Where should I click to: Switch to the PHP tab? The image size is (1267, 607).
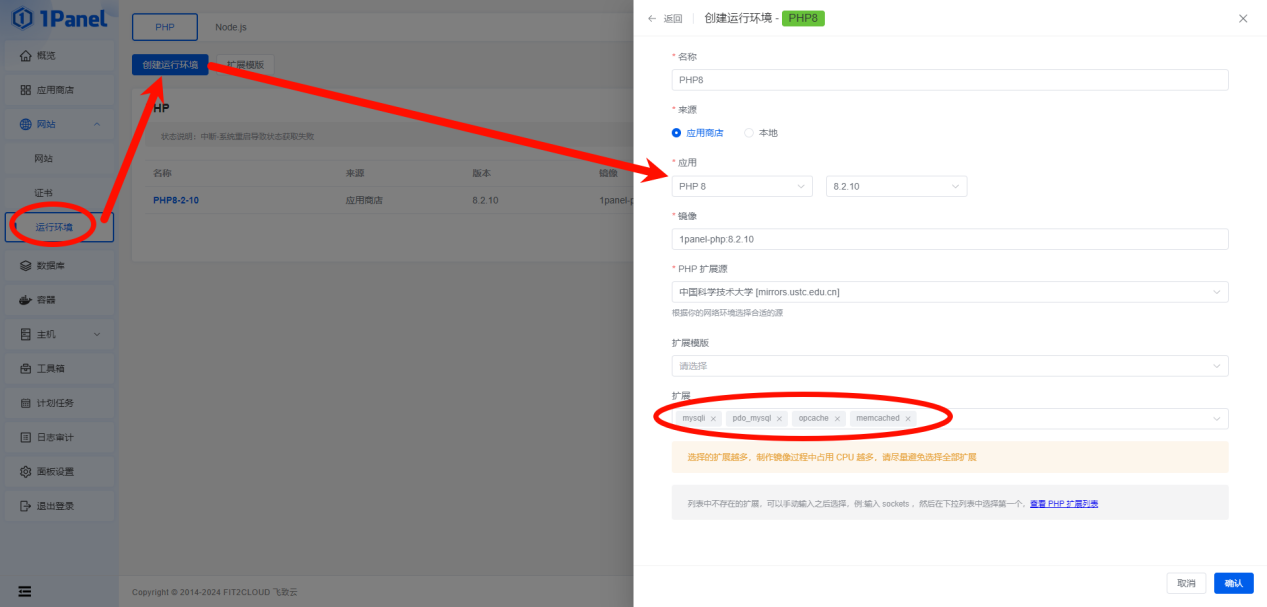pos(164,27)
